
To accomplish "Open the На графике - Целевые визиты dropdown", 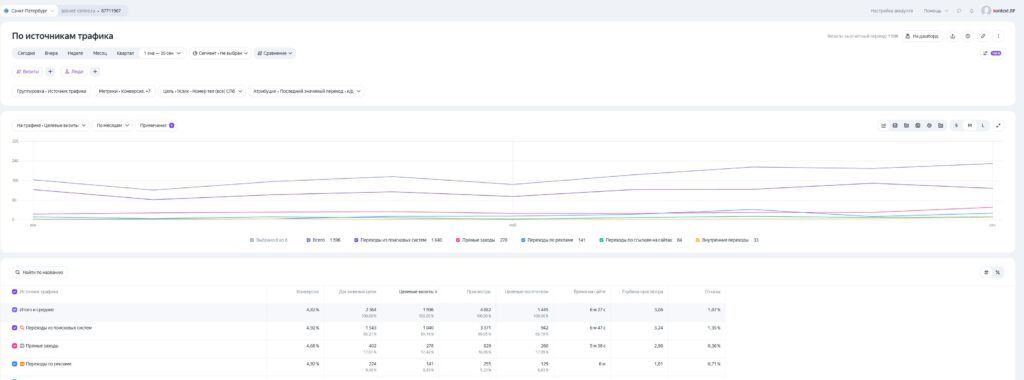I will pyautogui.click(x=52, y=125).
